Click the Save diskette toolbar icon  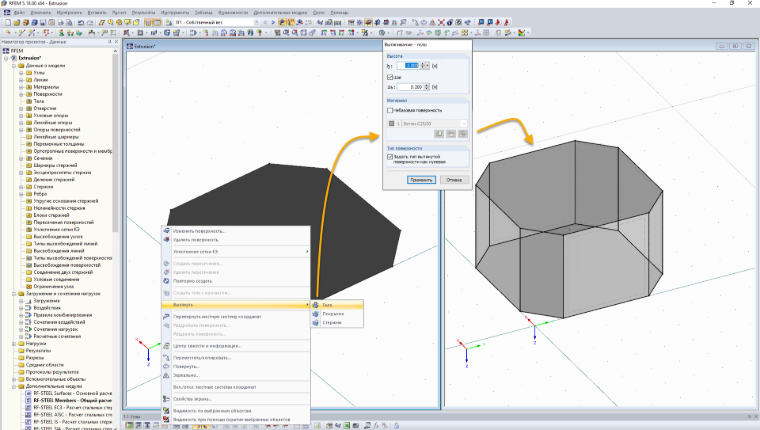[x=43, y=22]
